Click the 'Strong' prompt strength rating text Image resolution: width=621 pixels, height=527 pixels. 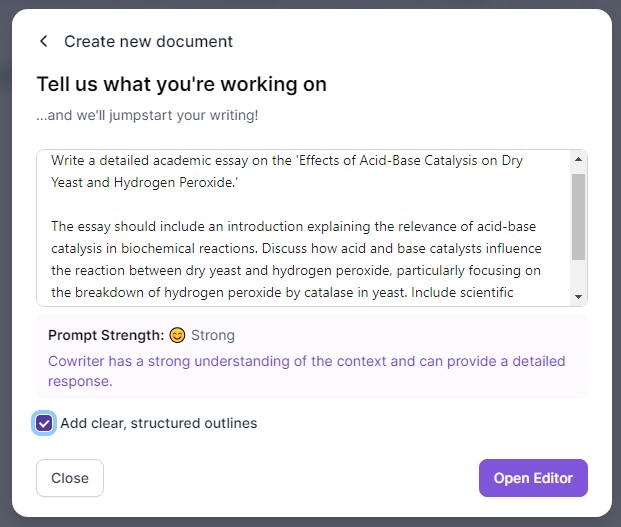pyautogui.click(x=213, y=335)
